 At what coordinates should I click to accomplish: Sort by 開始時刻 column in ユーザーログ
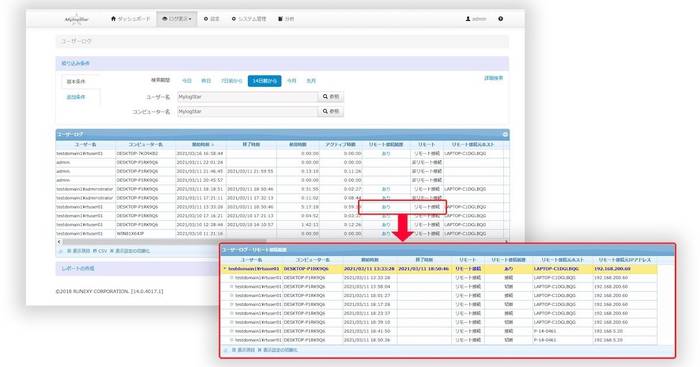(202, 145)
